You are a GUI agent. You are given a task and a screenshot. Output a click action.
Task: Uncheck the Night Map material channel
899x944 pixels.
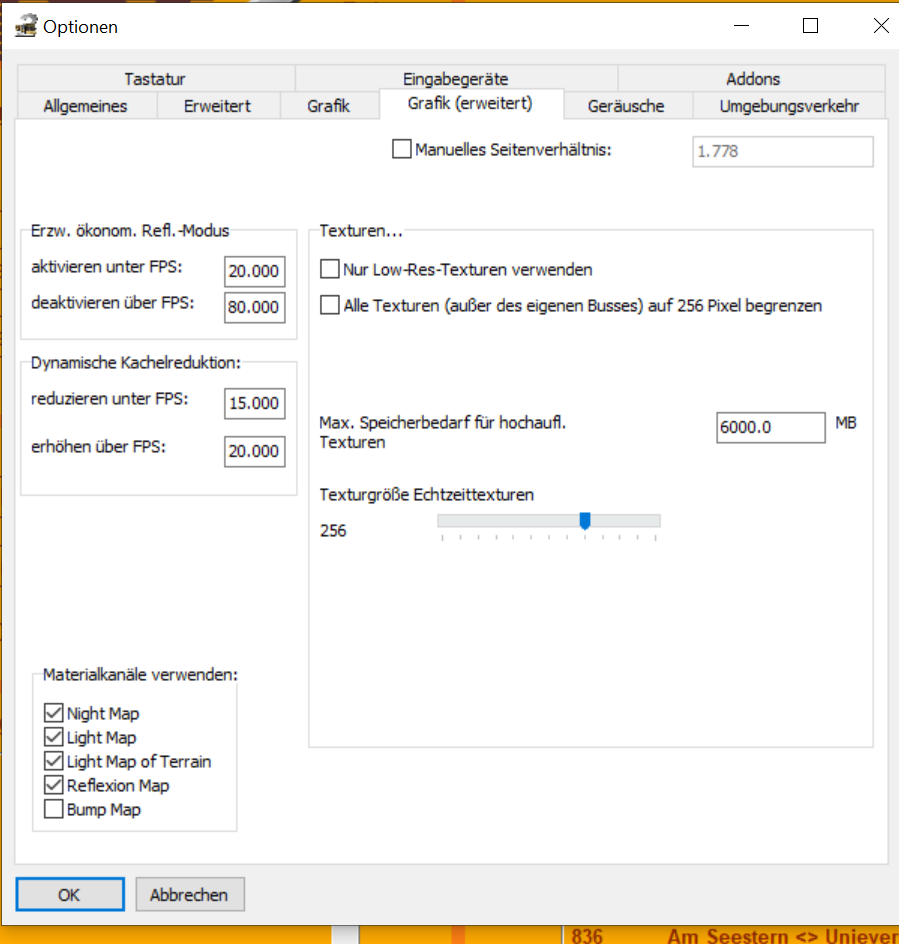pos(54,714)
